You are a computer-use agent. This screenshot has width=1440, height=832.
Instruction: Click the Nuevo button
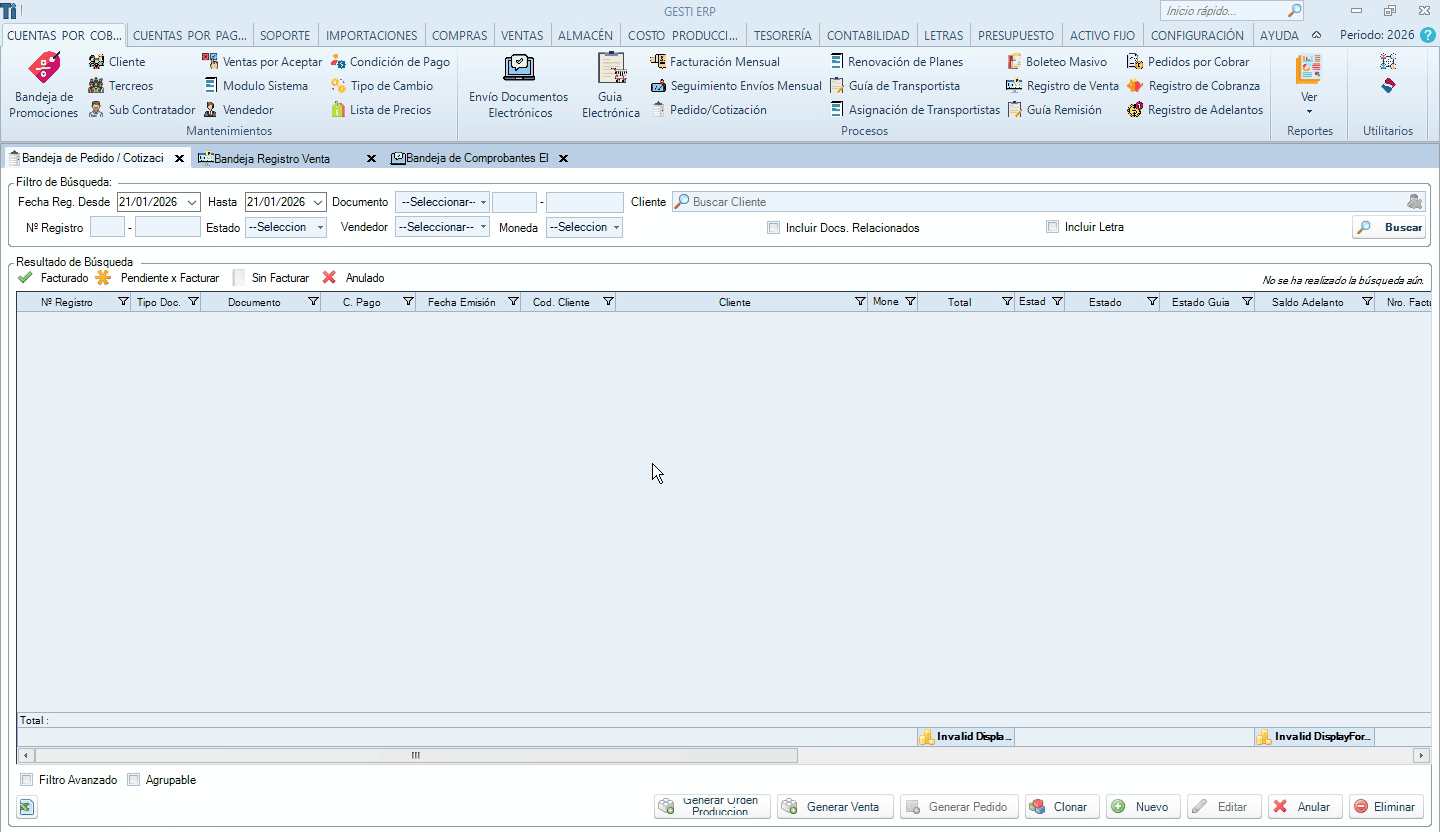[x=1143, y=807]
